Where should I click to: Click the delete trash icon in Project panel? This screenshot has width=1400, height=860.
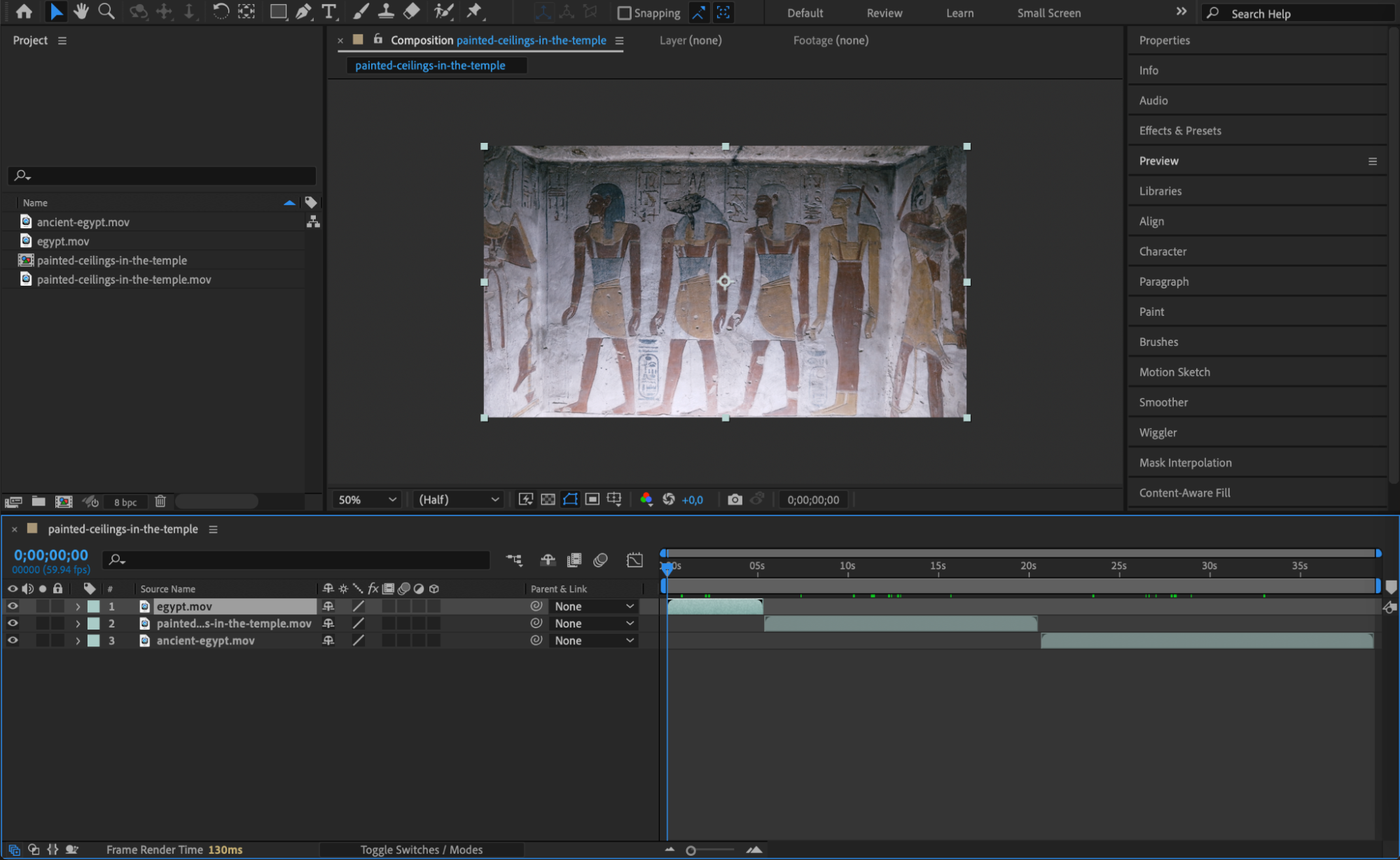pyautogui.click(x=160, y=501)
